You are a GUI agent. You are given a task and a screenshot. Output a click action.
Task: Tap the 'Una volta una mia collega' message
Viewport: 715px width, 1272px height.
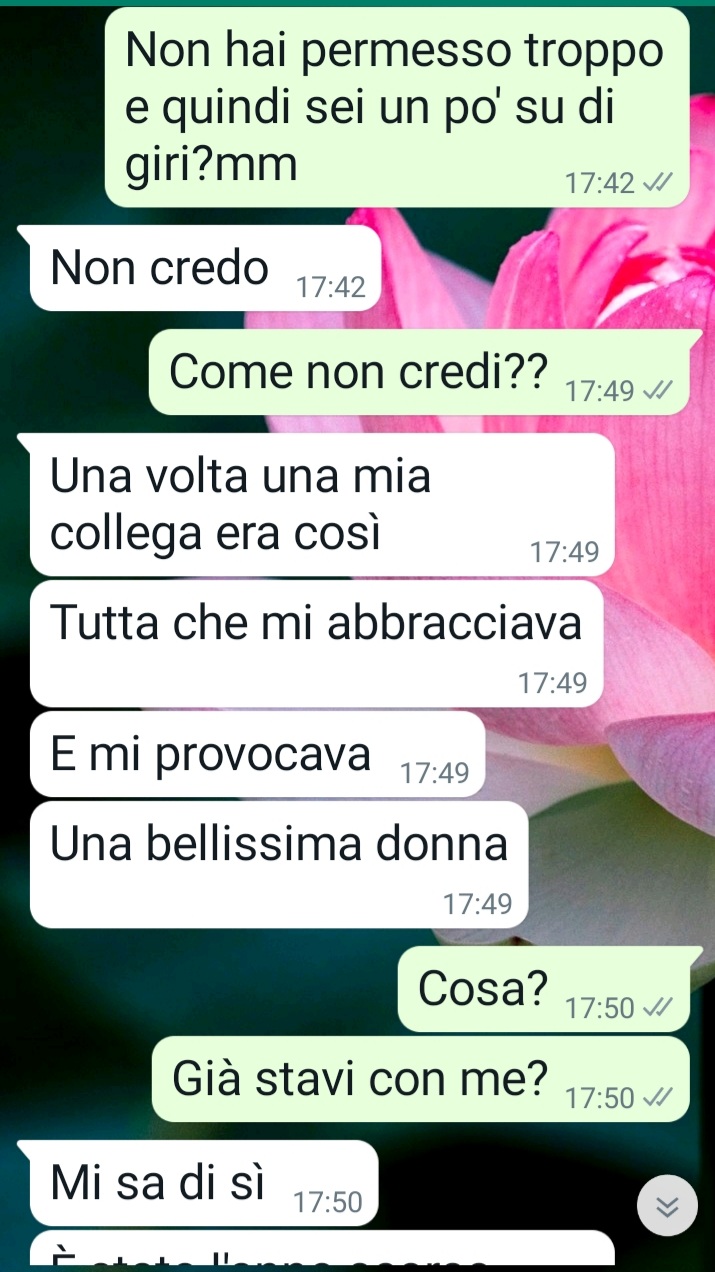(x=322, y=505)
